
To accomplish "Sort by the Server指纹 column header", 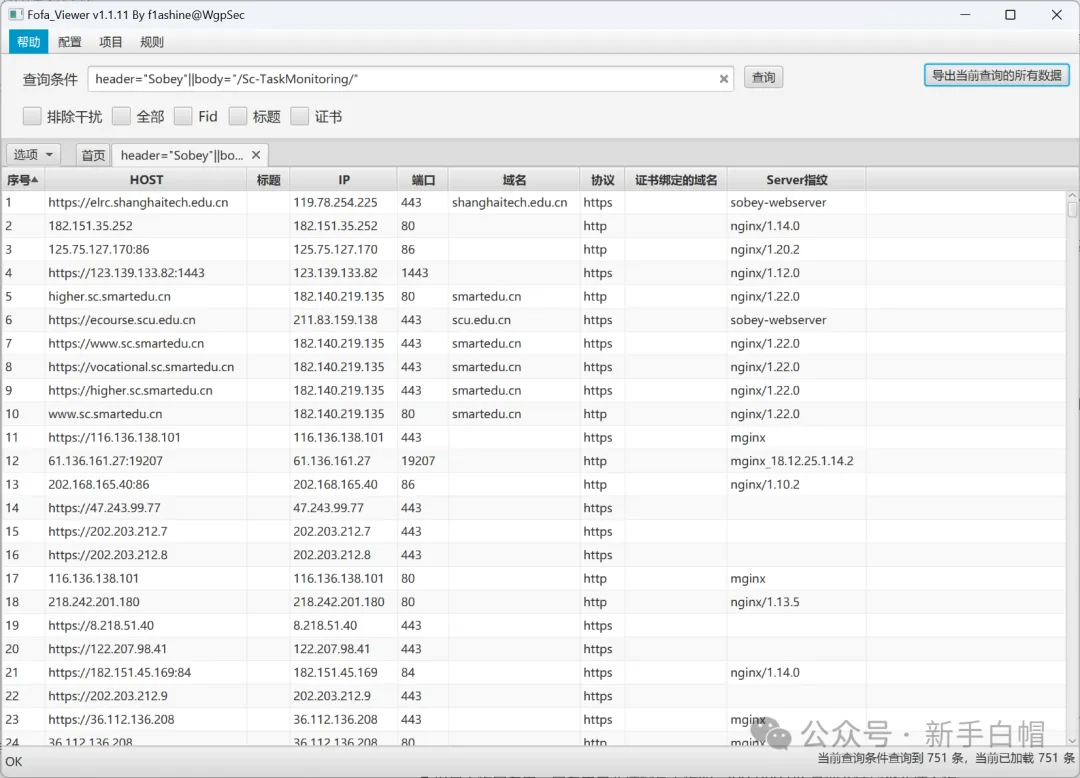I will (796, 180).
